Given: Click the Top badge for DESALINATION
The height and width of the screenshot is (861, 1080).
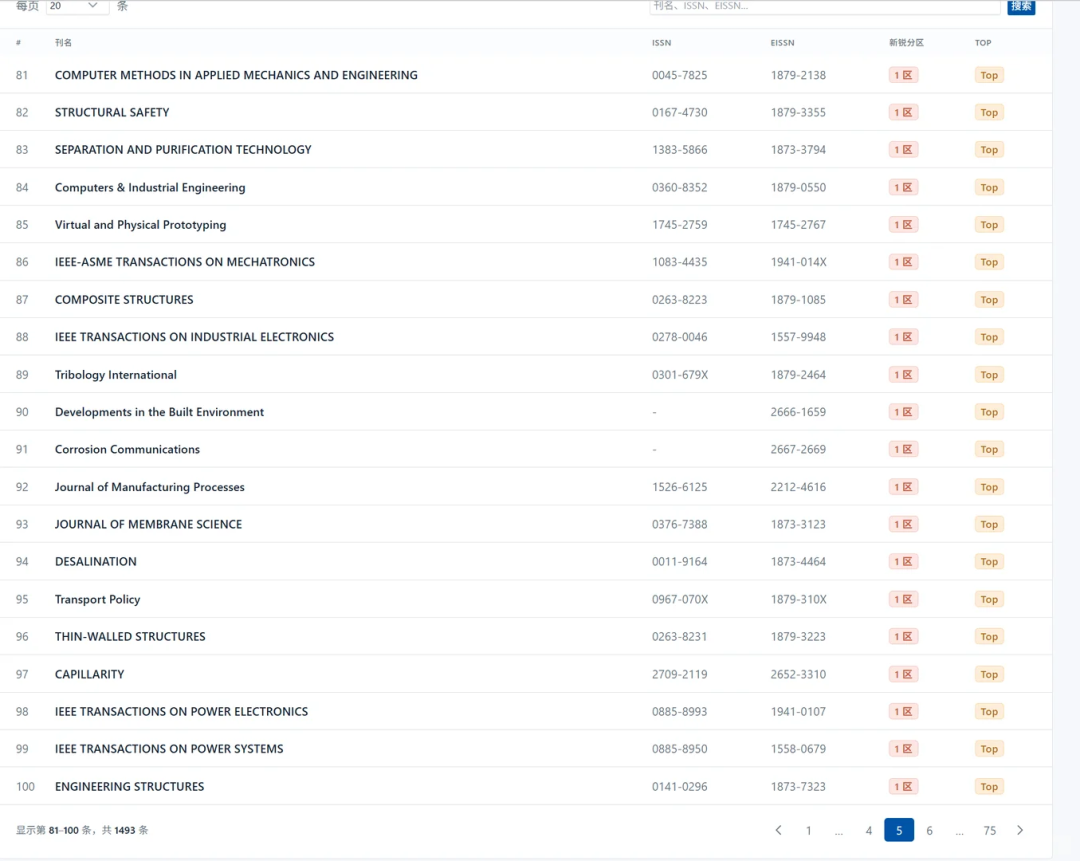Looking at the screenshot, I should [989, 561].
